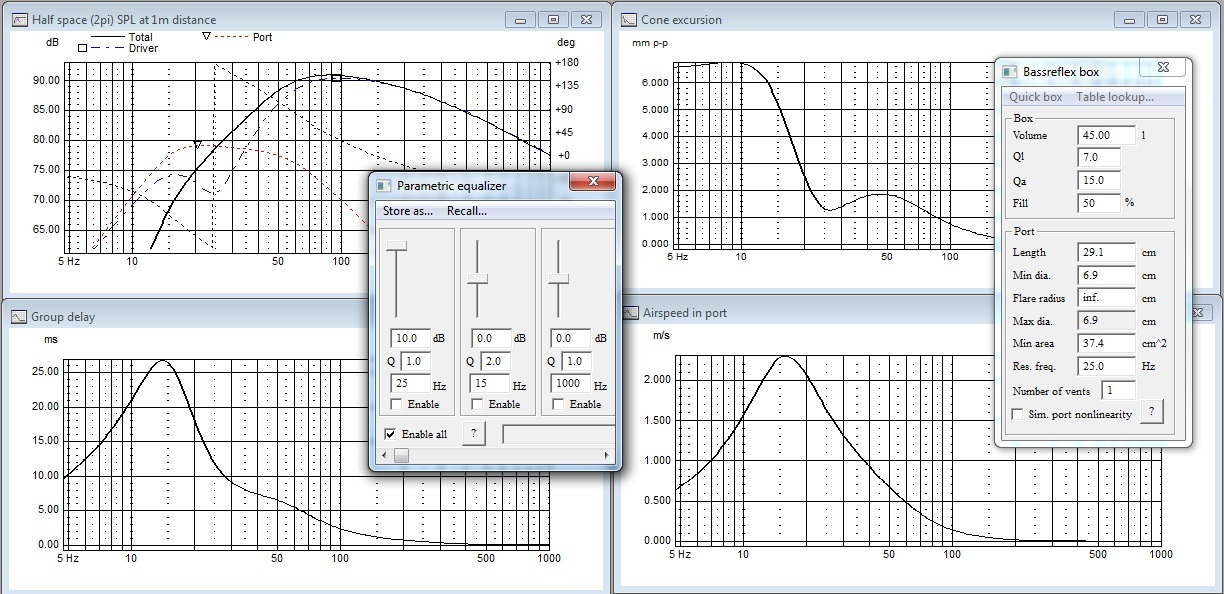Click the 10.0 dB gain slider handle
Image resolution: width=1224 pixels, height=594 pixels.
coord(398,246)
